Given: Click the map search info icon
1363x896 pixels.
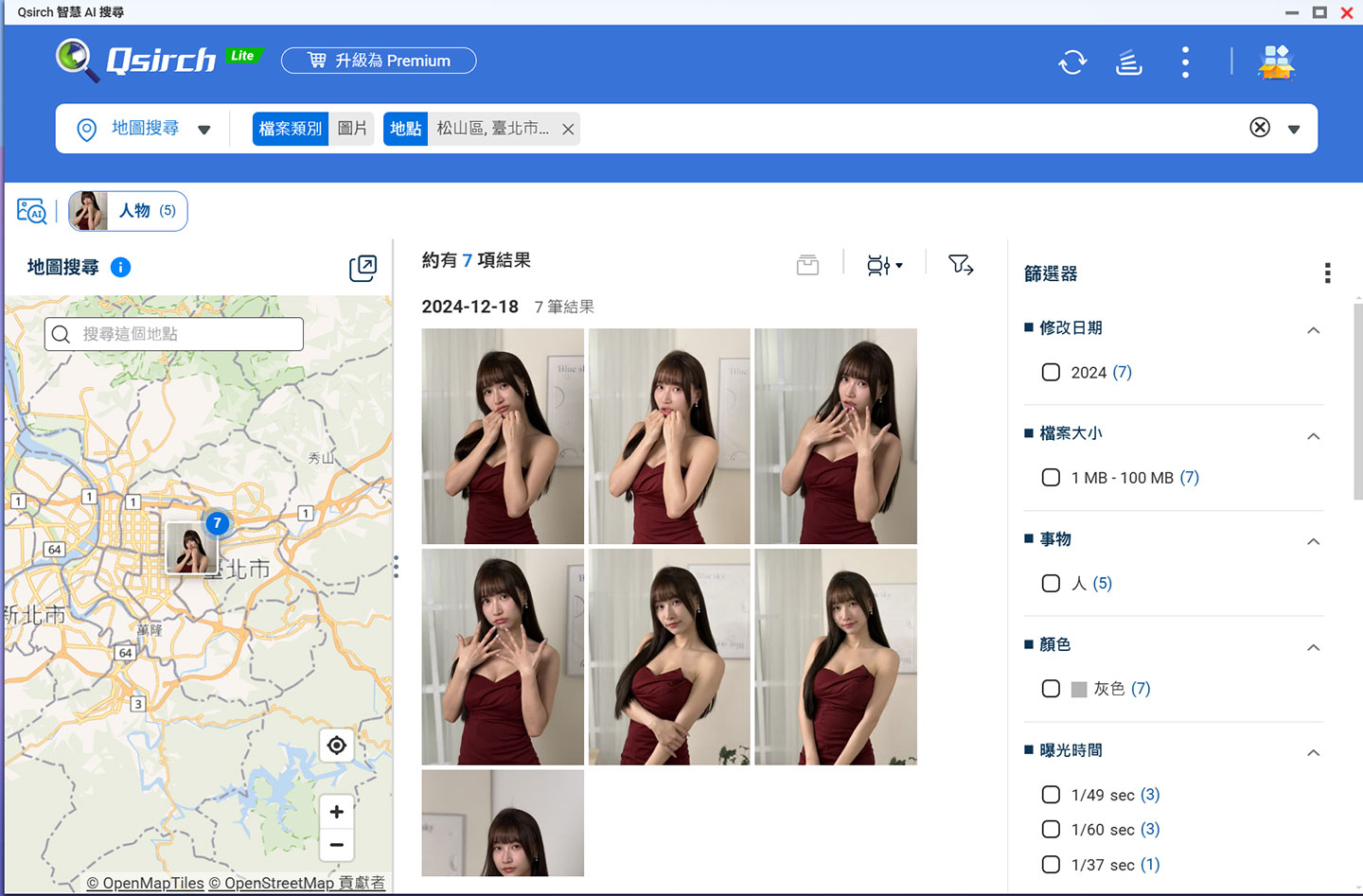Looking at the screenshot, I should point(120,267).
